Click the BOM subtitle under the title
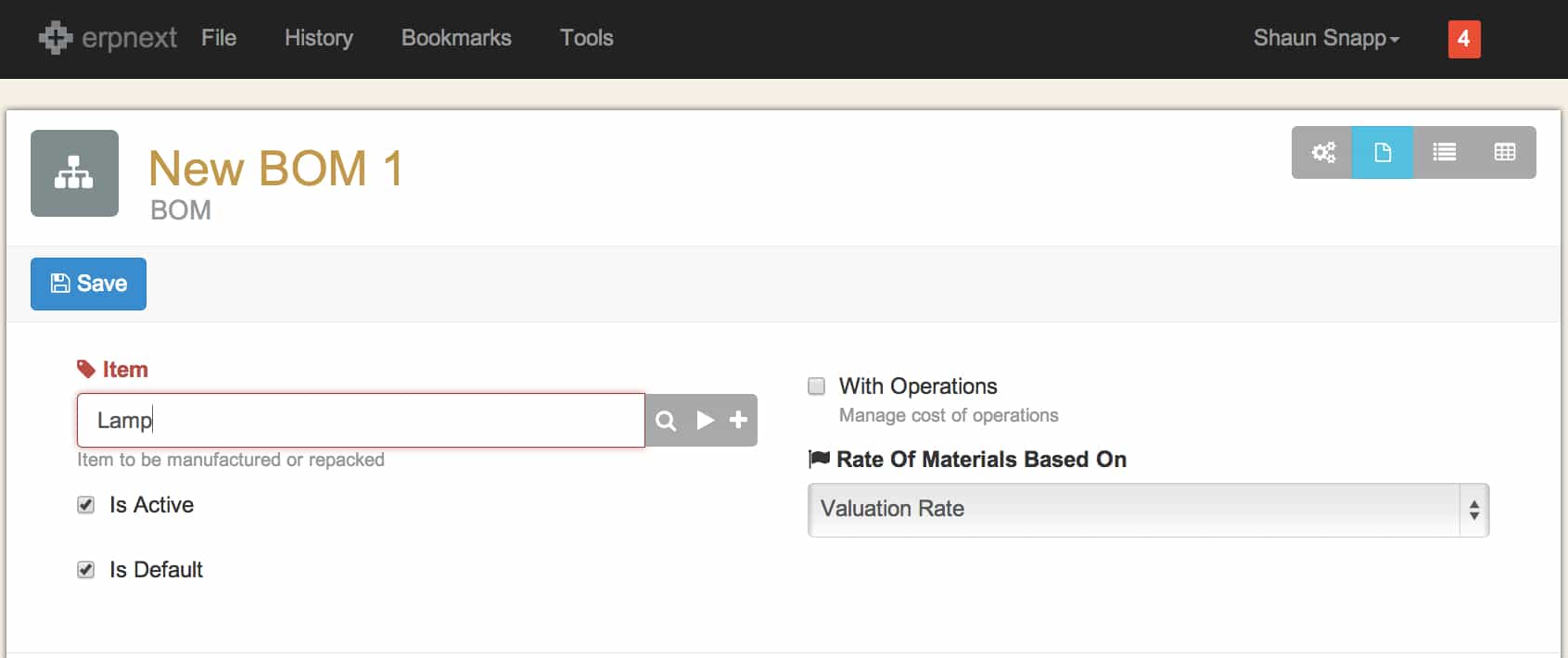 coord(181,210)
